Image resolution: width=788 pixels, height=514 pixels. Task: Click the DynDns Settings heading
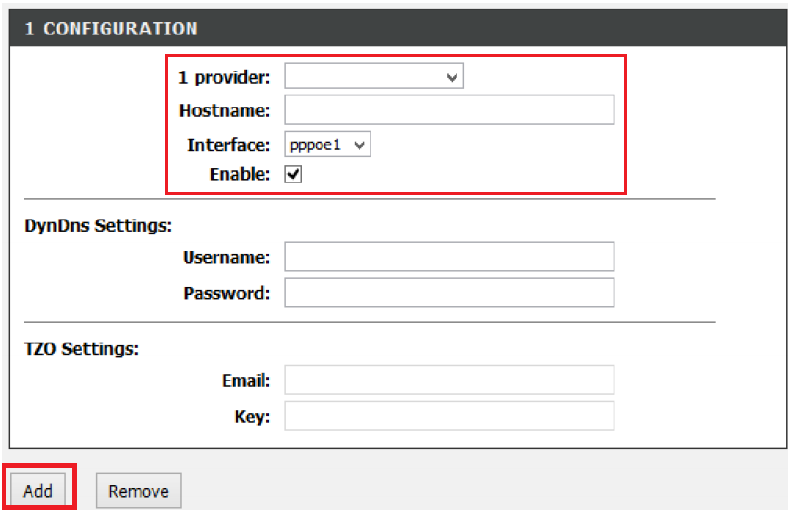(98, 226)
